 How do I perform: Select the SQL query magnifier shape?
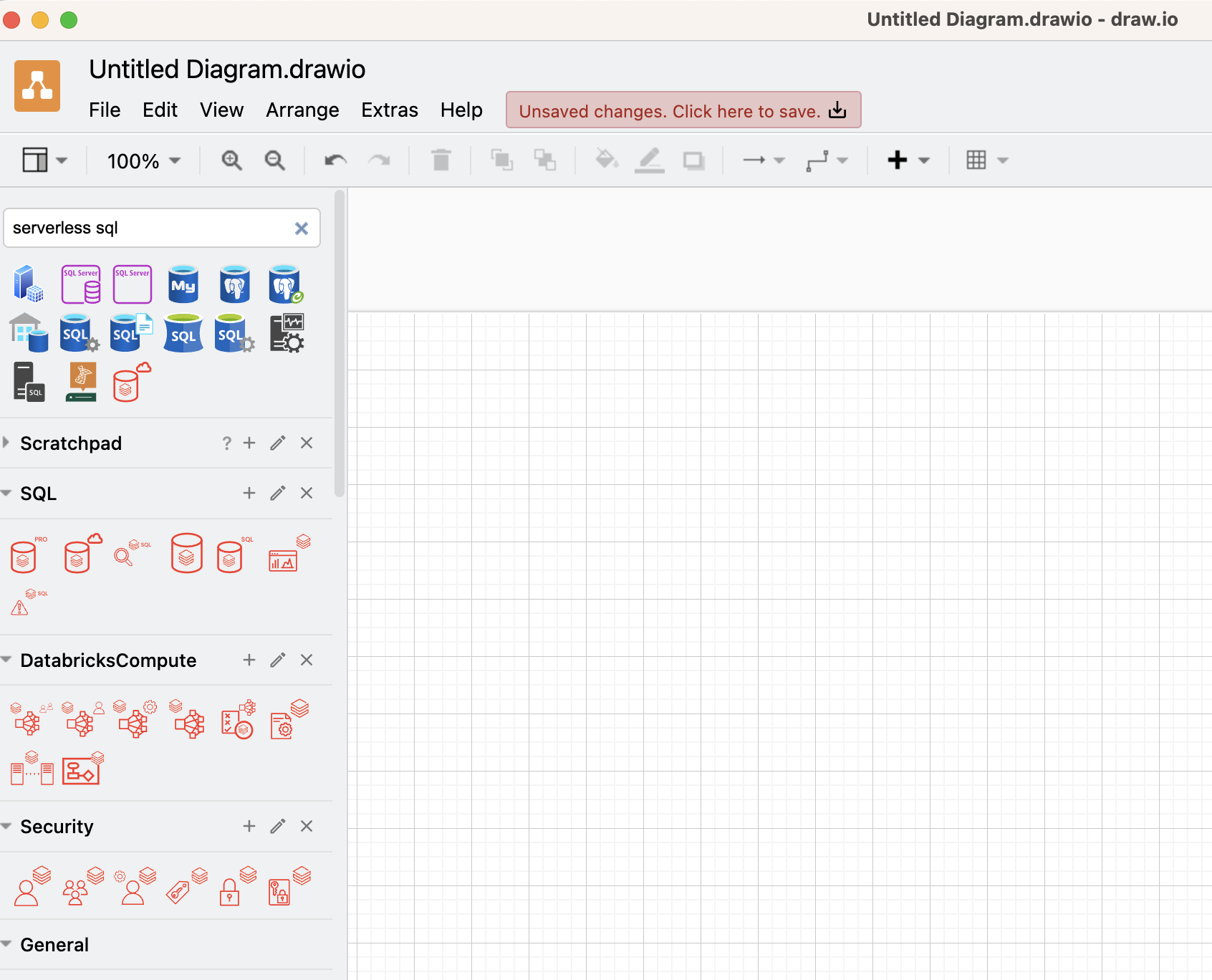[133, 553]
